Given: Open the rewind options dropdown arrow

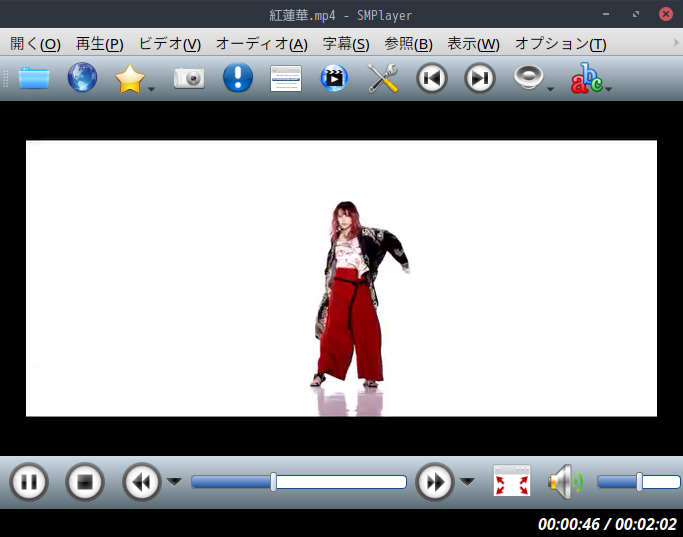Looking at the screenshot, I should pos(174,482).
